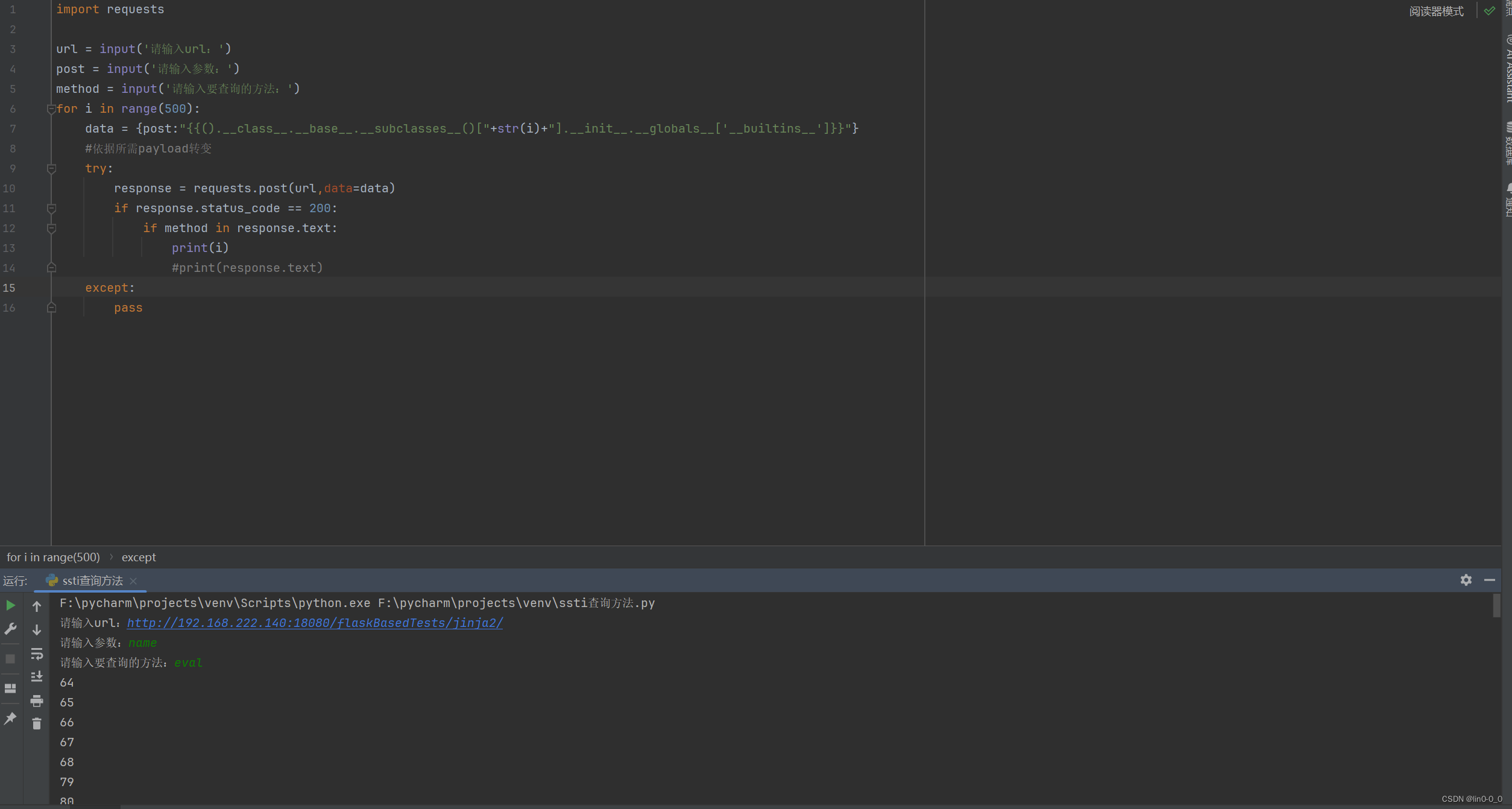Click the console vertical scrollbar thumb
Screen dimensions: 1512x809
(x=1496, y=606)
